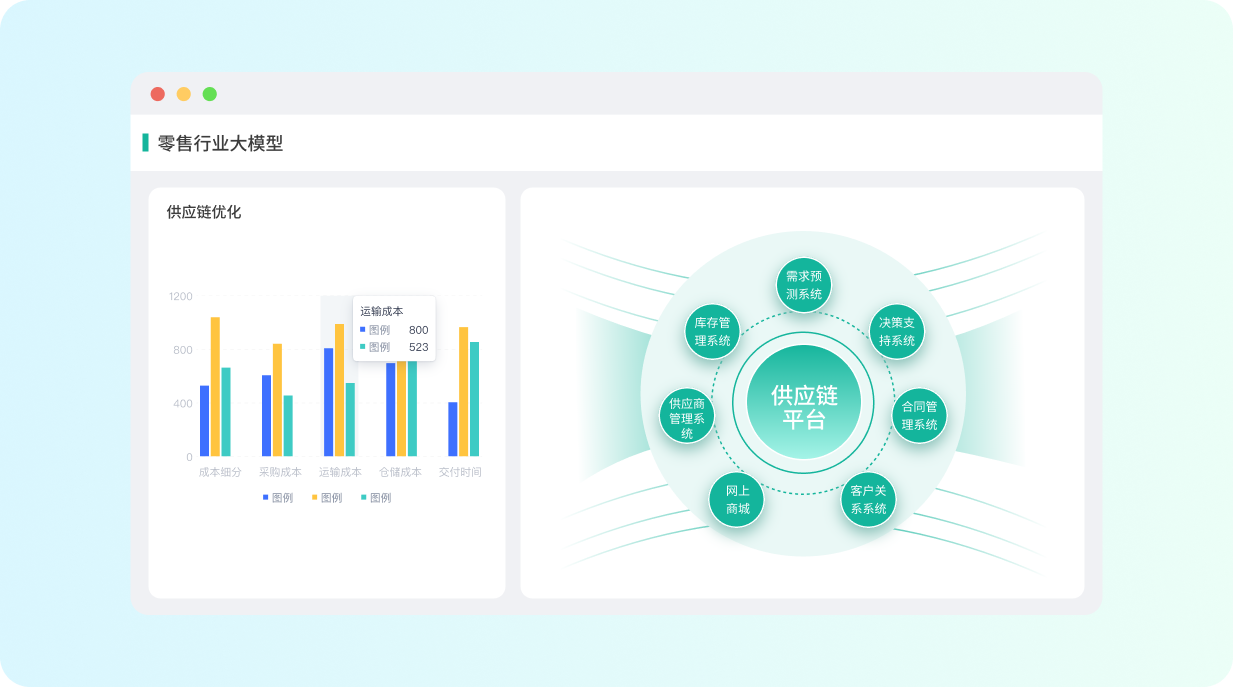Click the 供应链优化 card heading

(x=204, y=212)
